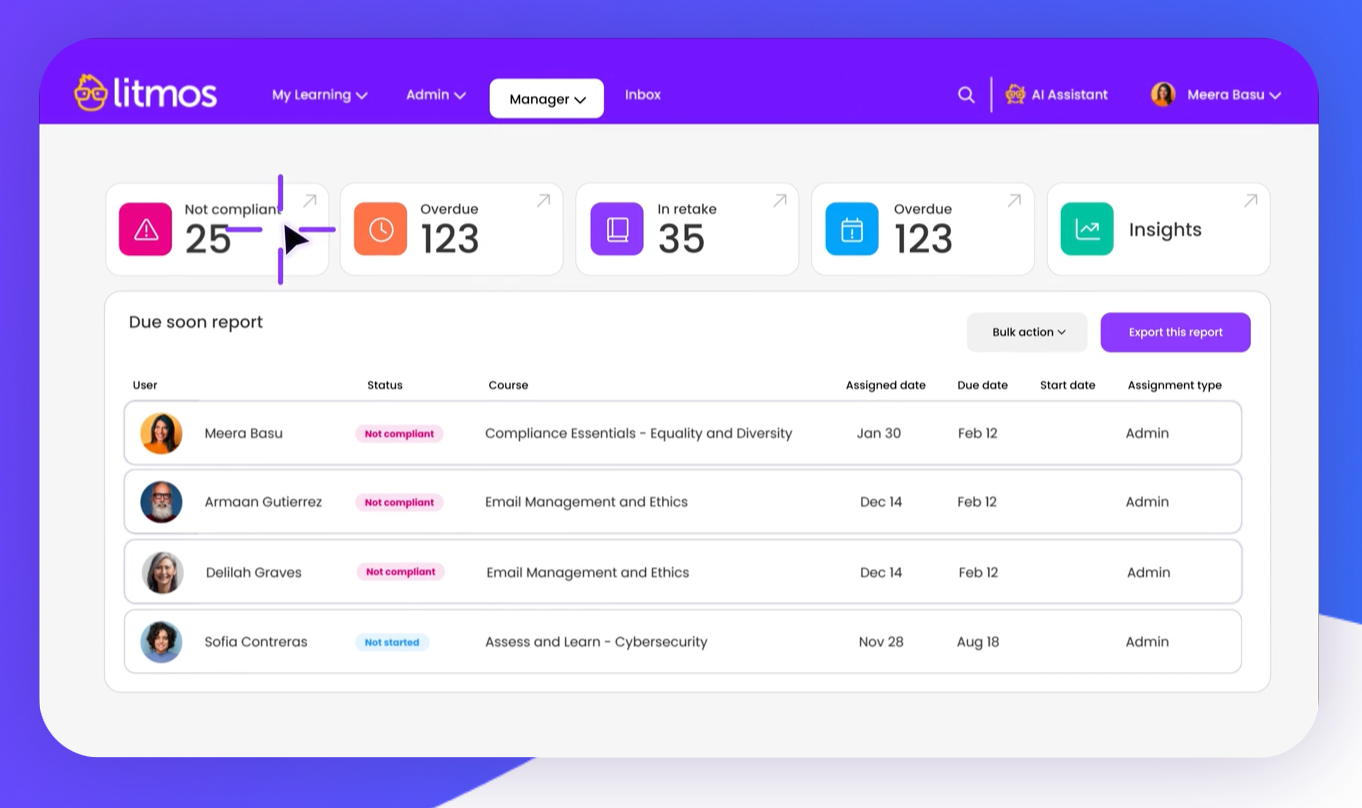Open the In retake book icon
This screenshot has width=1362, height=808.
click(616, 228)
